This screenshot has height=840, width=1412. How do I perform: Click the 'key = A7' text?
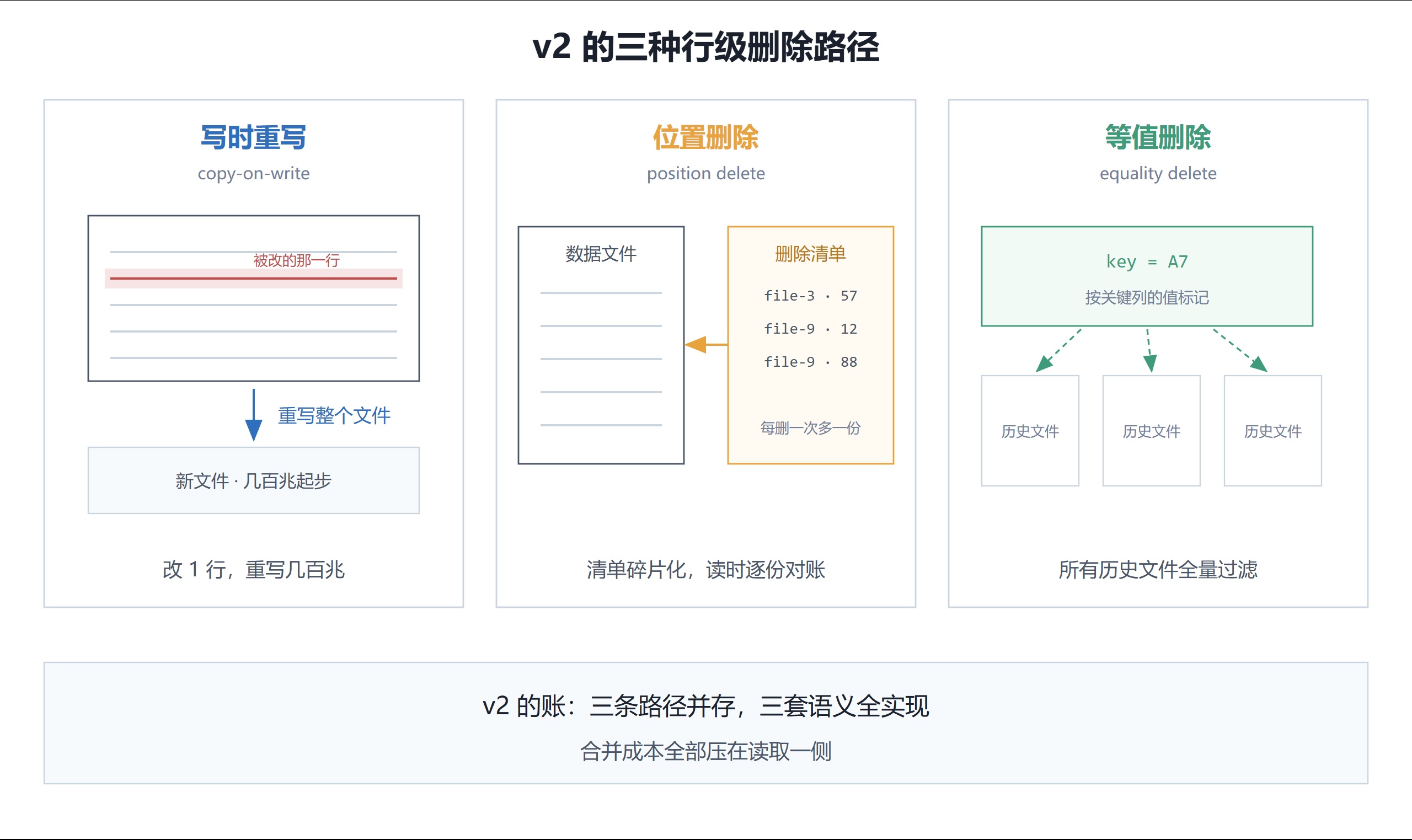pos(1147,261)
